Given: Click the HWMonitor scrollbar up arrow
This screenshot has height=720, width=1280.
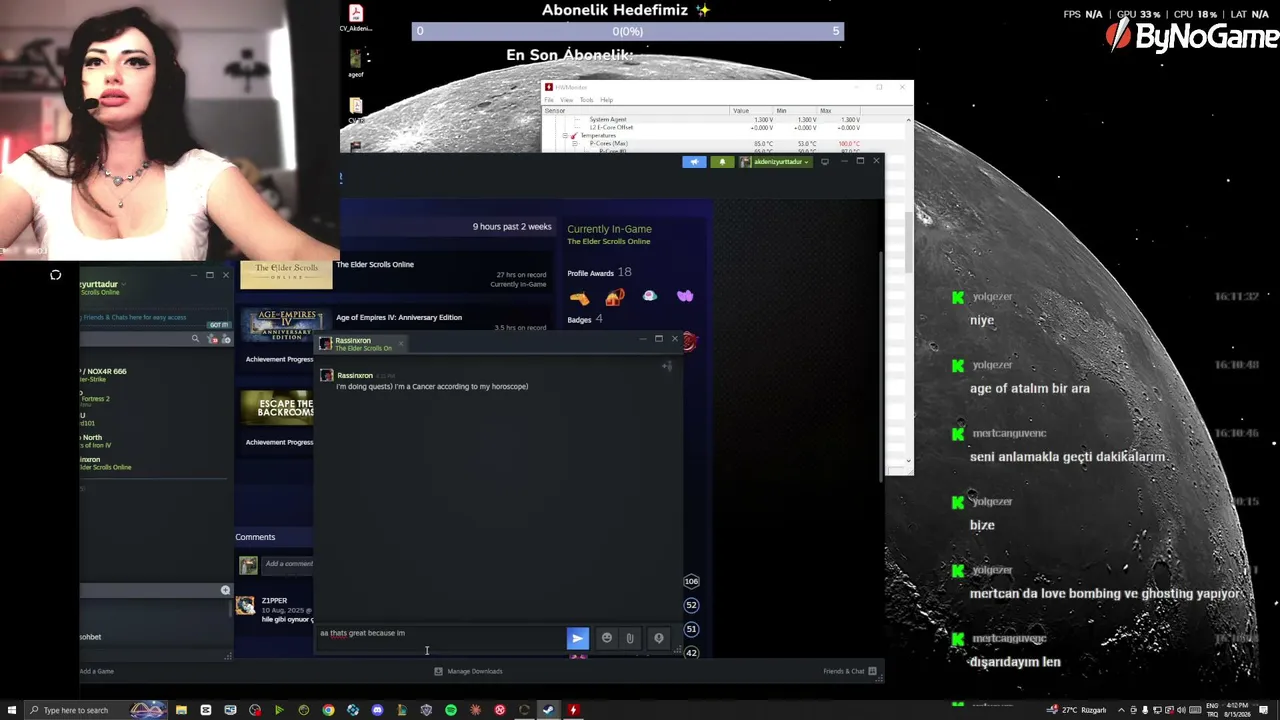Looking at the screenshot, I should coord(908,120).
